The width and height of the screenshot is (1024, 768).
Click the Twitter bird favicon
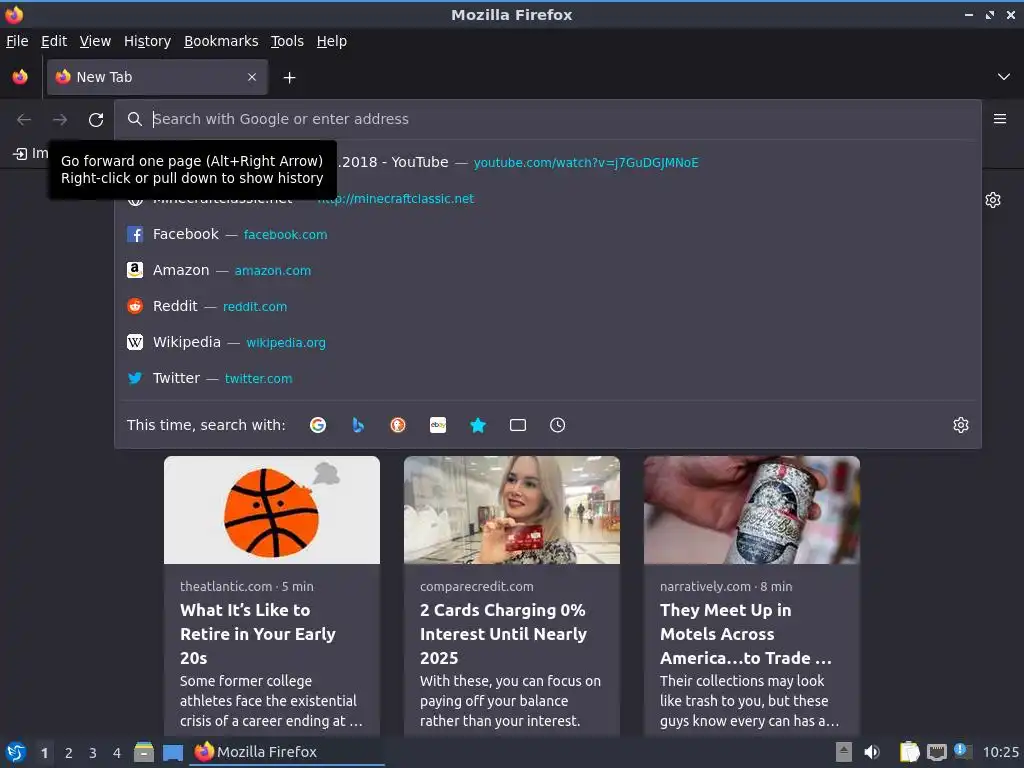[135, 377]
